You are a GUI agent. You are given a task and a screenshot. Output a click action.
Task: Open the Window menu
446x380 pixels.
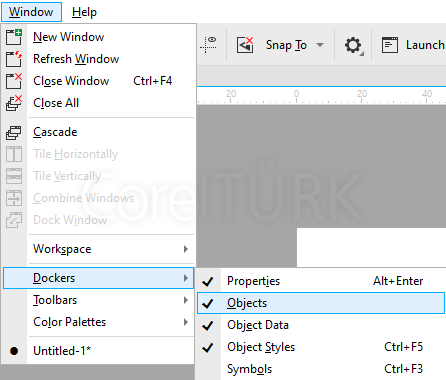[x=31, y=12]
